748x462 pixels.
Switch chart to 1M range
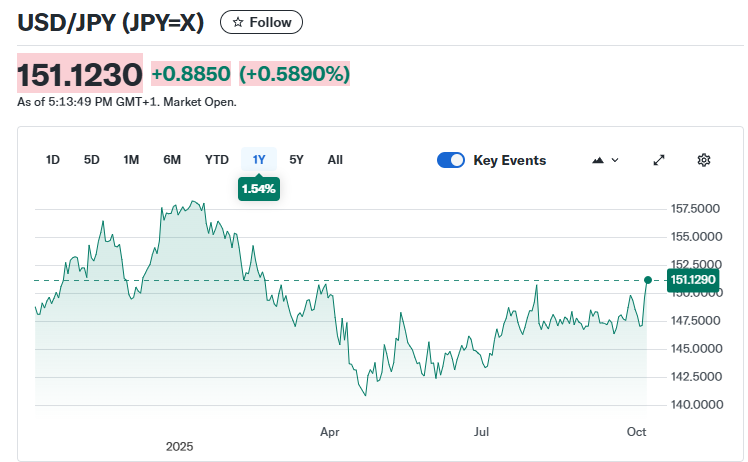131,160
